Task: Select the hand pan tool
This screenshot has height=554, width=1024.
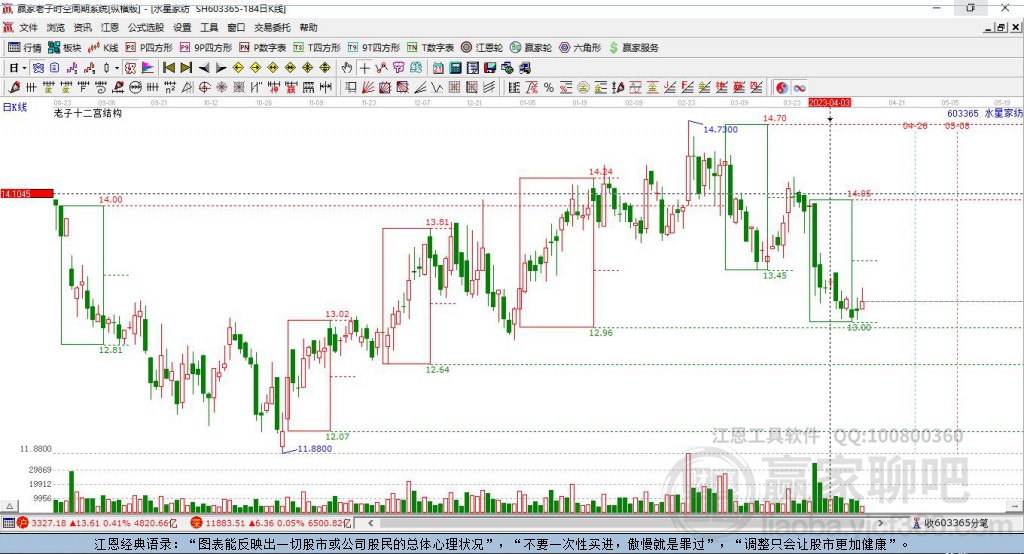Action: pyautogui.click(x=347, y=68)
